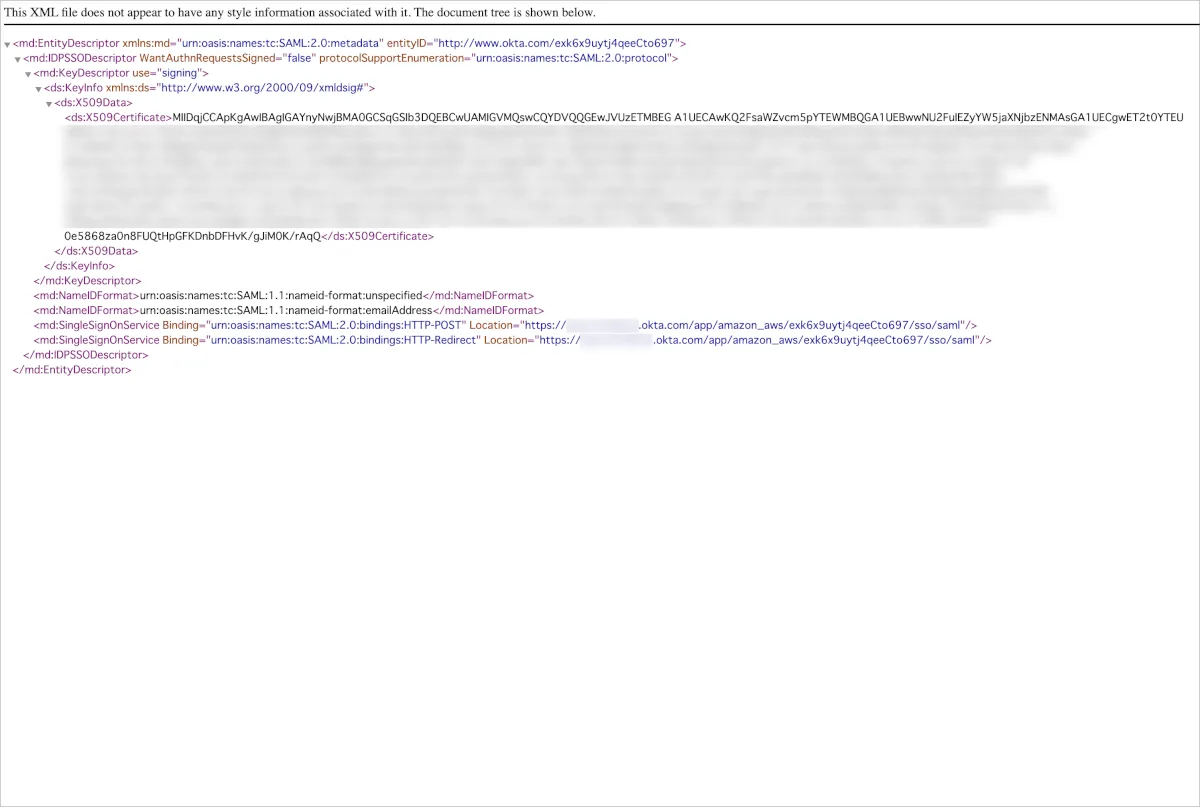Viewport: 1200px width, 807px height.
Task: Click the protocolSupportEnumeration value urn:oasis:names:tc:SAML:2.0:protocol
Action: (x=571, y=59)
